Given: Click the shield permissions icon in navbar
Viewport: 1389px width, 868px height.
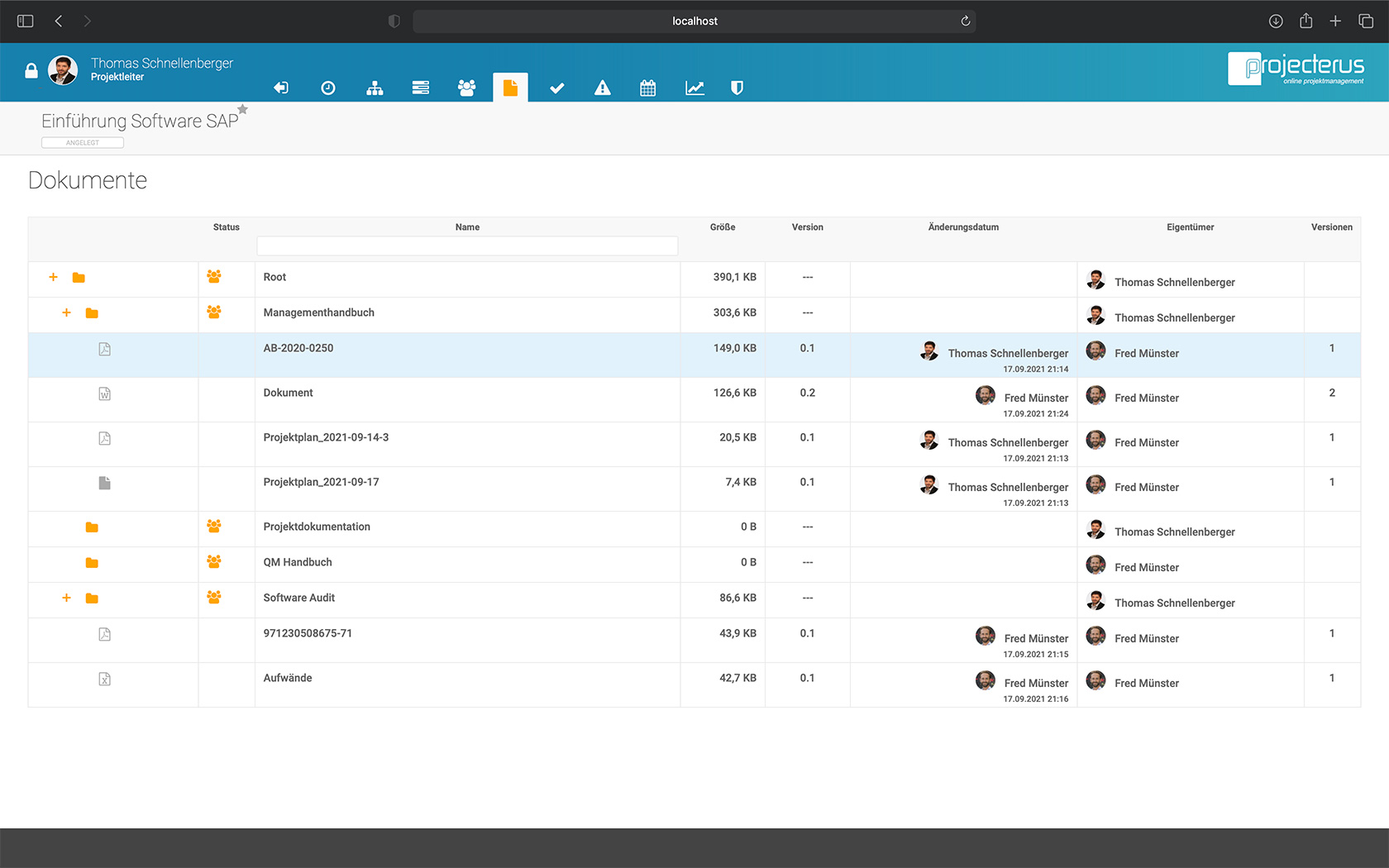Looking at the screenshot, I should point(736,87).
